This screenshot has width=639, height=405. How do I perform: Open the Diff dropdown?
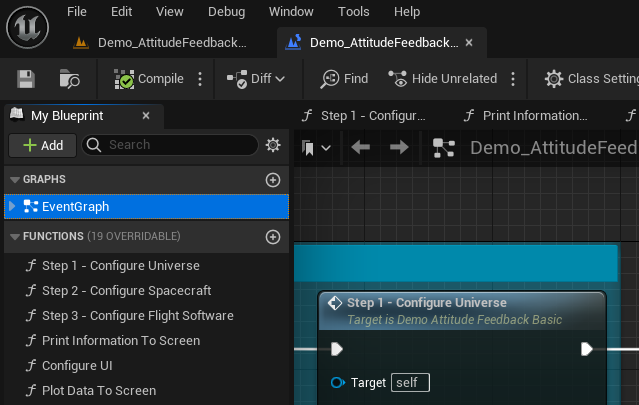[x=256, y=79]
